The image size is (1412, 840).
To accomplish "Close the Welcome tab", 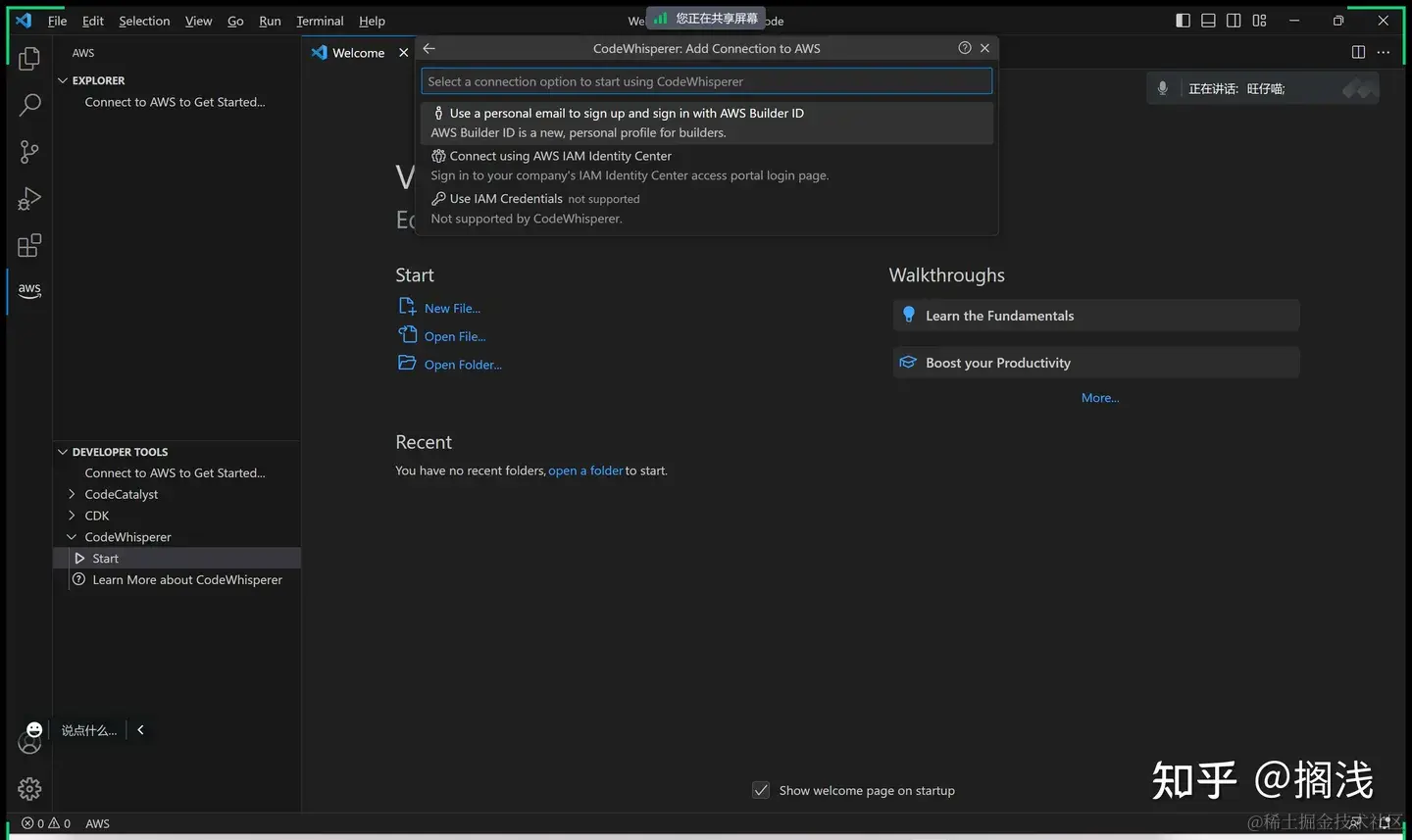I will (x=403, y=53).
